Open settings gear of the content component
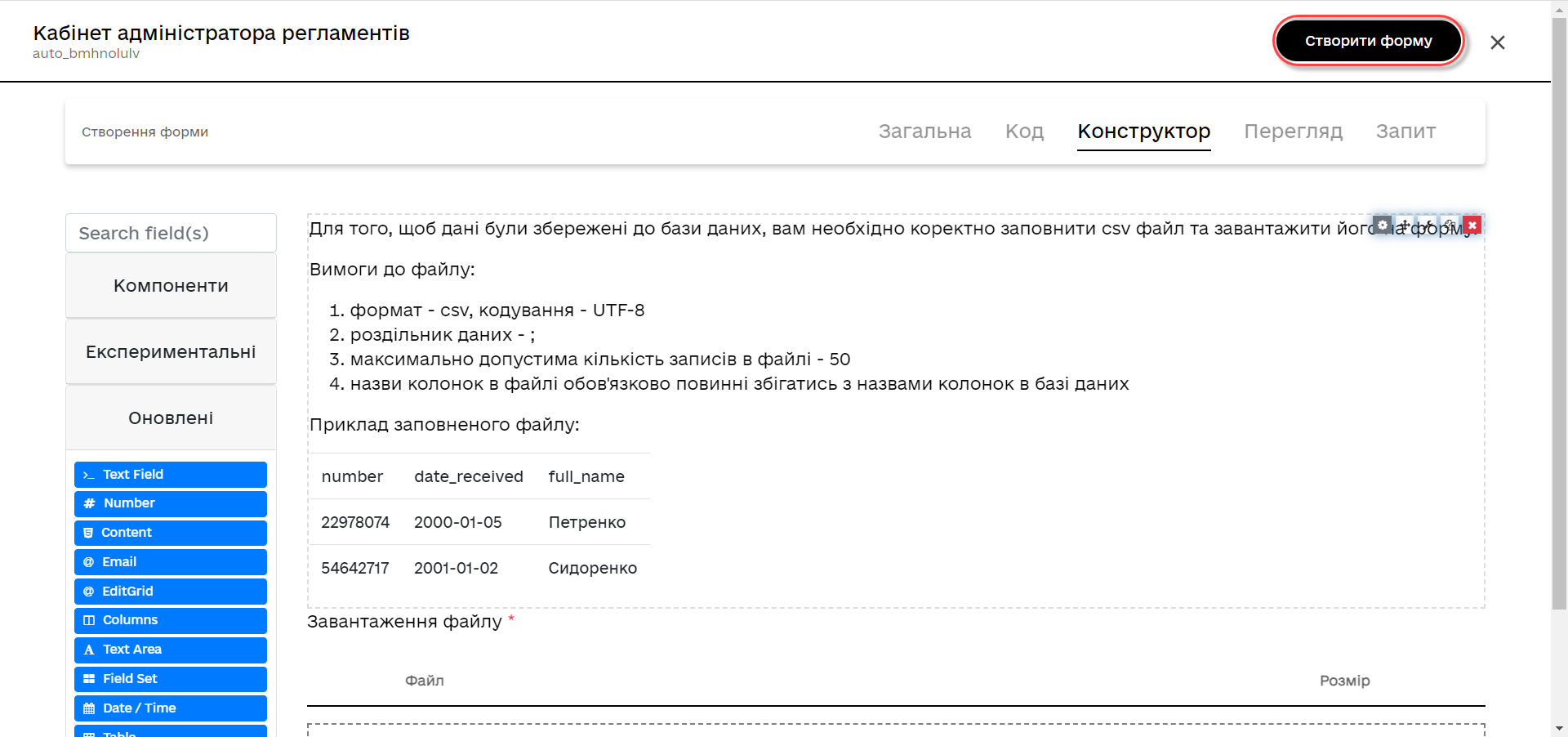Screen dimensions: 1568x737 pos(1383,225)
